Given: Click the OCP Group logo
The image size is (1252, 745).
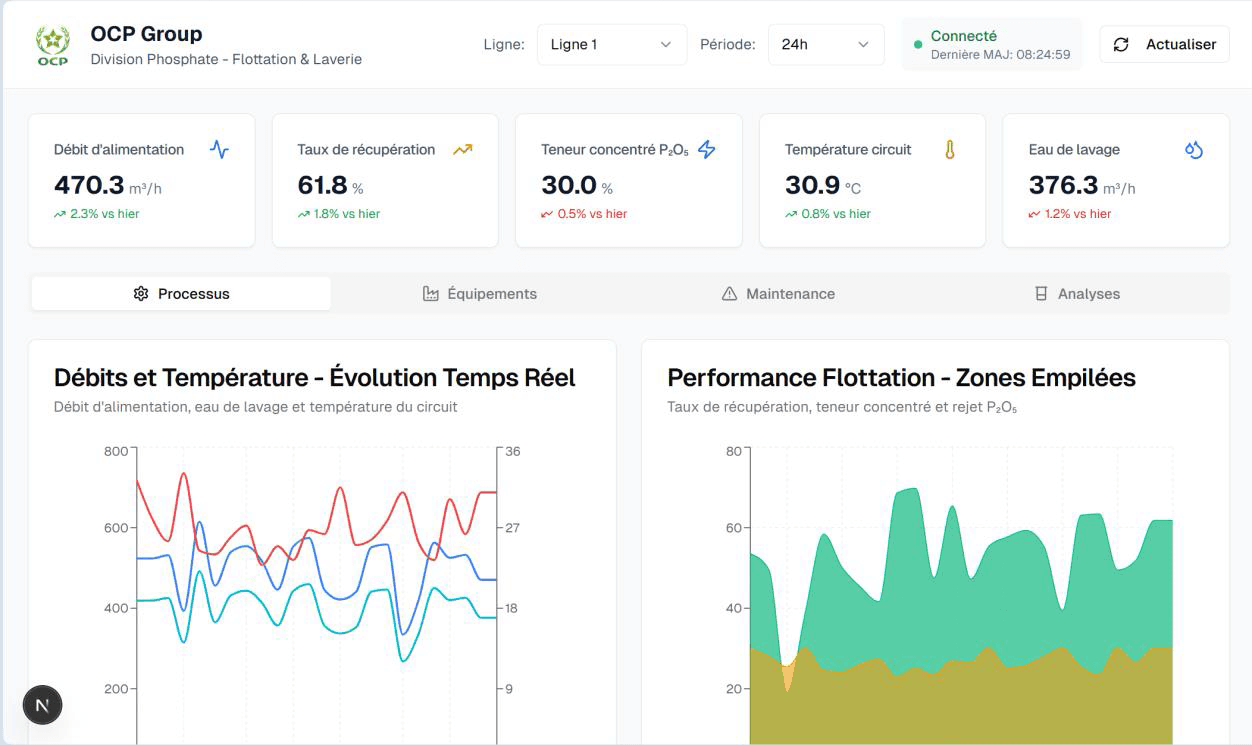Looking at the screenshot, I should tap(53, 46).
